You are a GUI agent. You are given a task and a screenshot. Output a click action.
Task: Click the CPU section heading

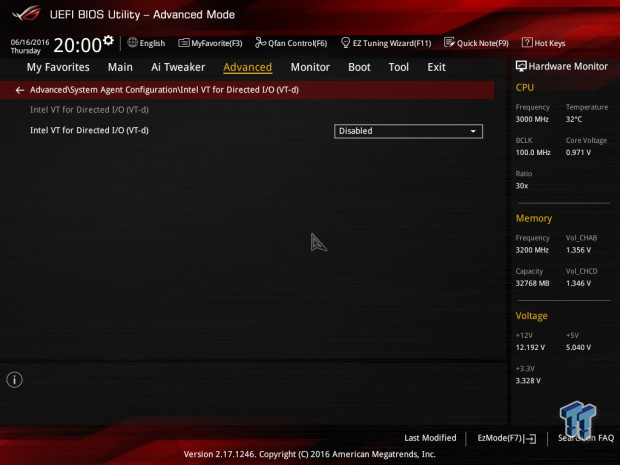point(525,87)
